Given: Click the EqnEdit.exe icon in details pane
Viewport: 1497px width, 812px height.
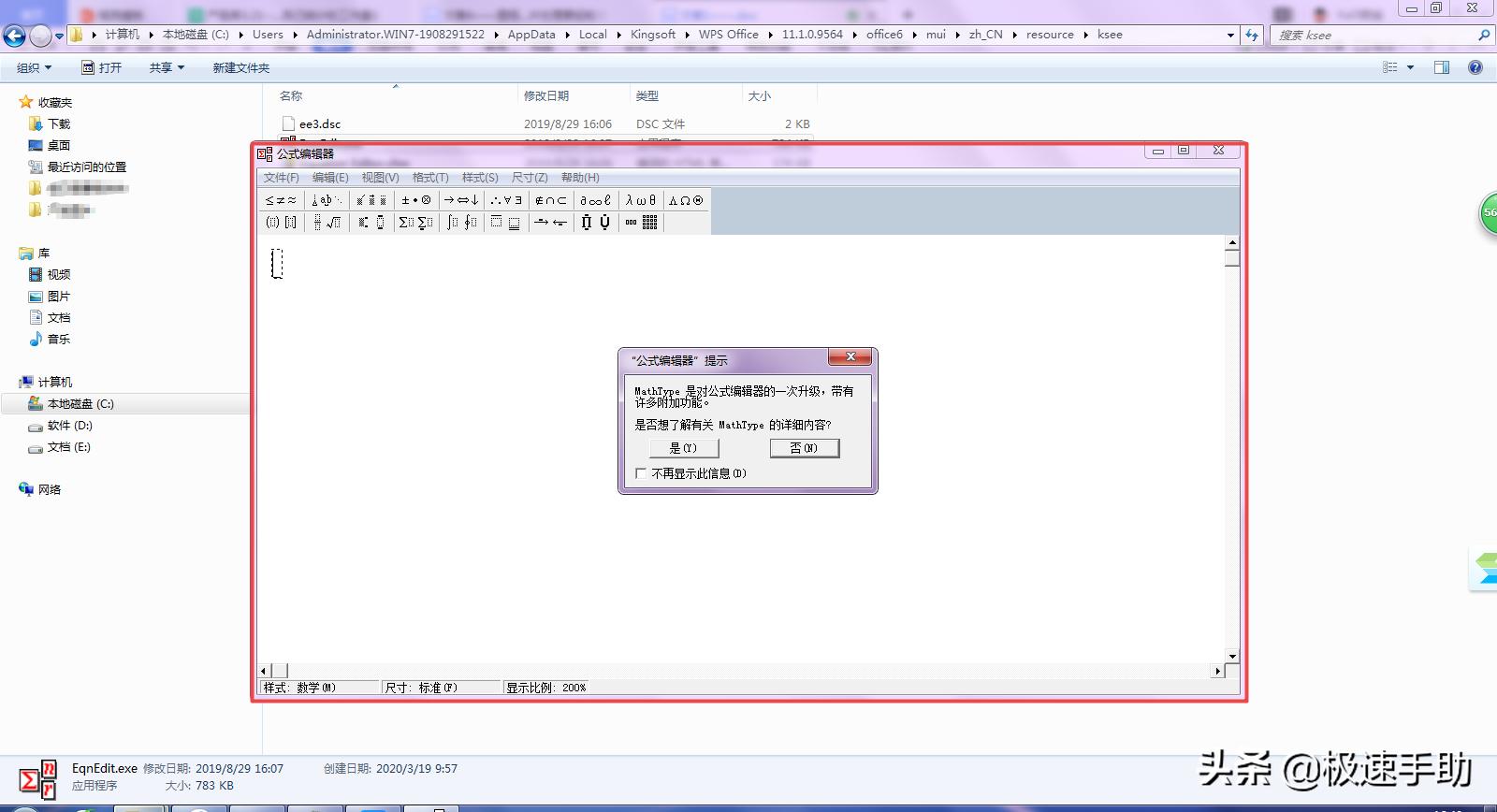Looking at the screenshot, I should coord(38,779).
